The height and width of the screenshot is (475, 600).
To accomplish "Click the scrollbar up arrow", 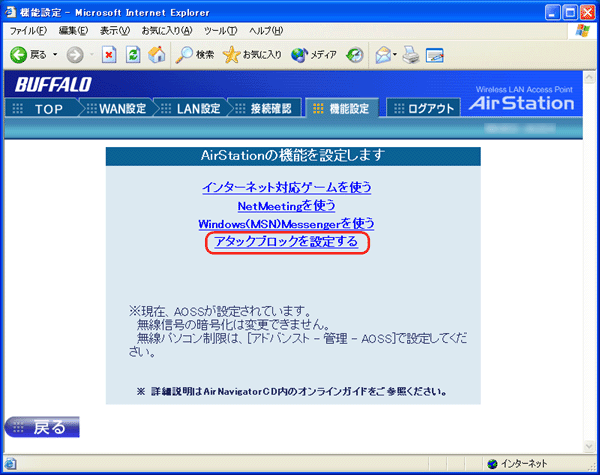I will tap(589, 78).
